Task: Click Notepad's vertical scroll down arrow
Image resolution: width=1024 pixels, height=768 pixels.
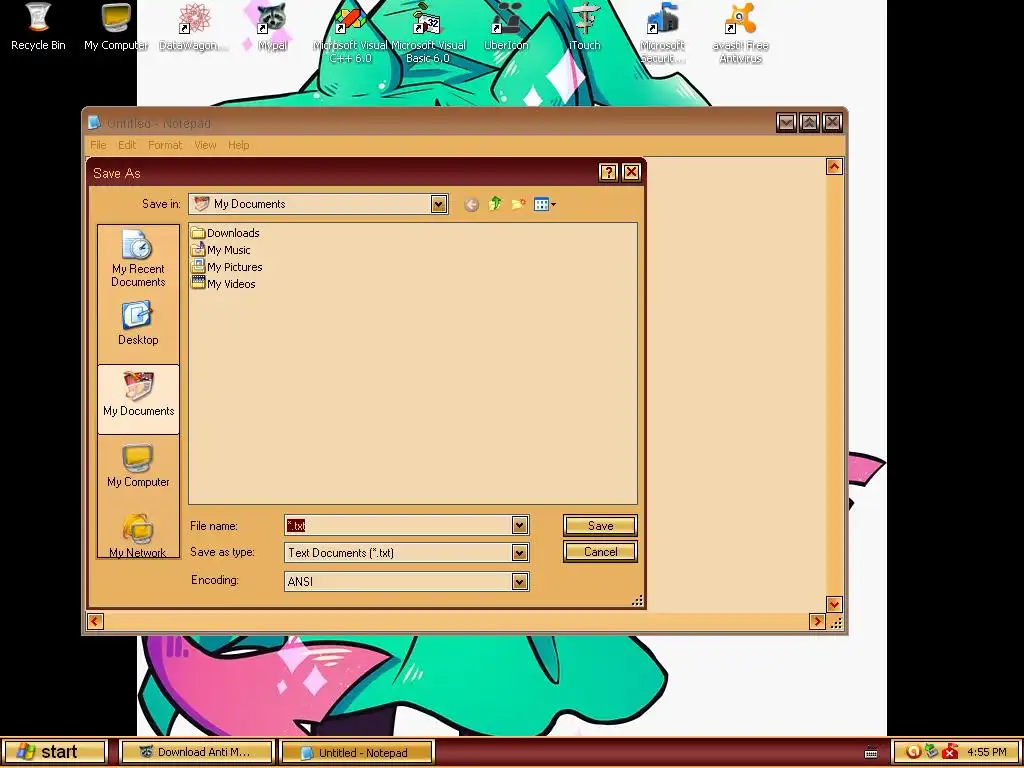Action: pos(834,604)
